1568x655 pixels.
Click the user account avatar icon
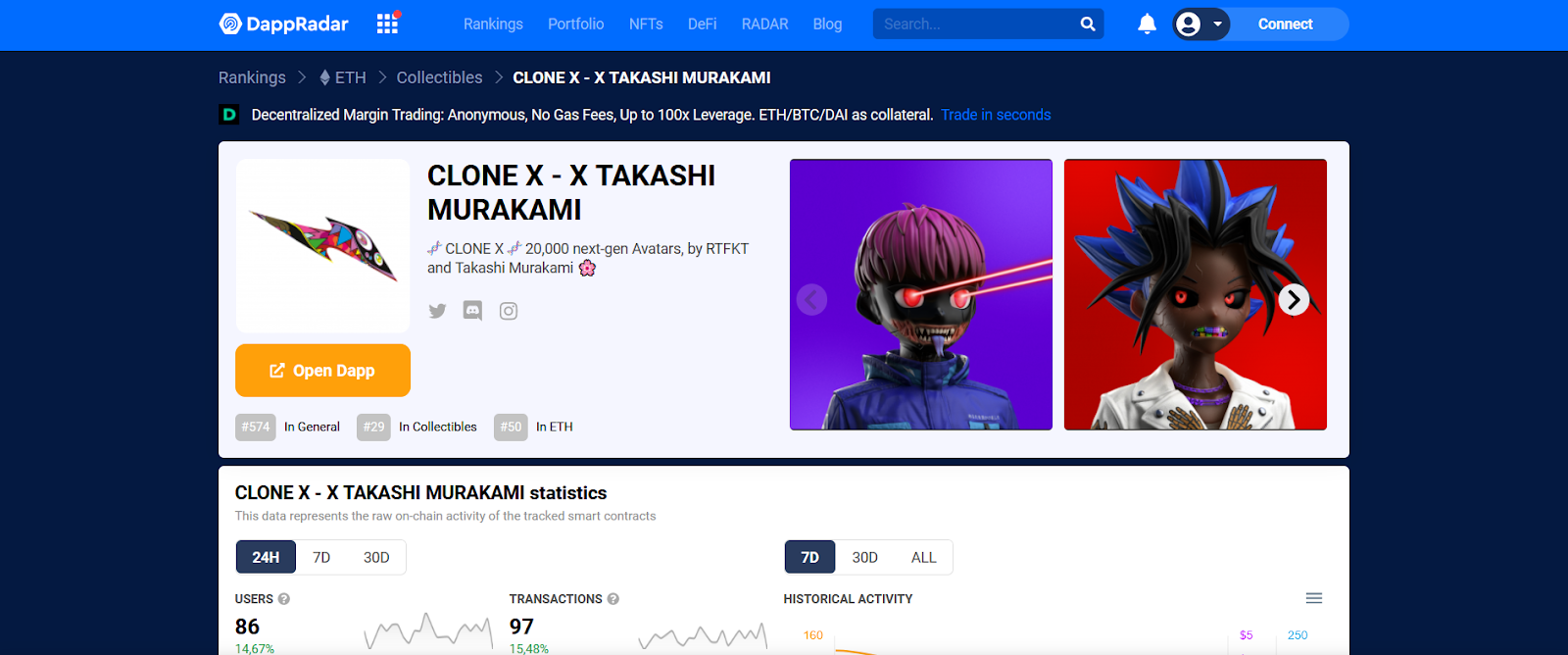pyautogui.click(x=1188, y=24)
